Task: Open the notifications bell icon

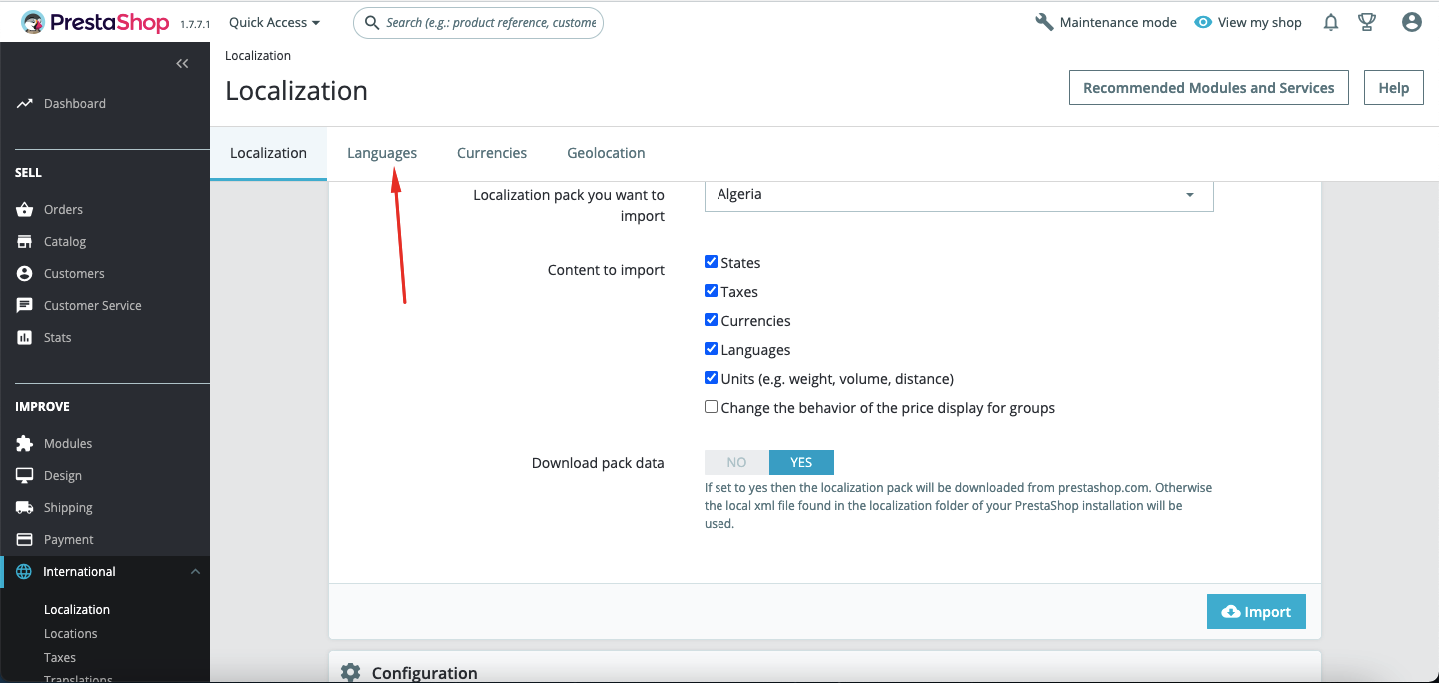Action: (x=1330, y=22)
